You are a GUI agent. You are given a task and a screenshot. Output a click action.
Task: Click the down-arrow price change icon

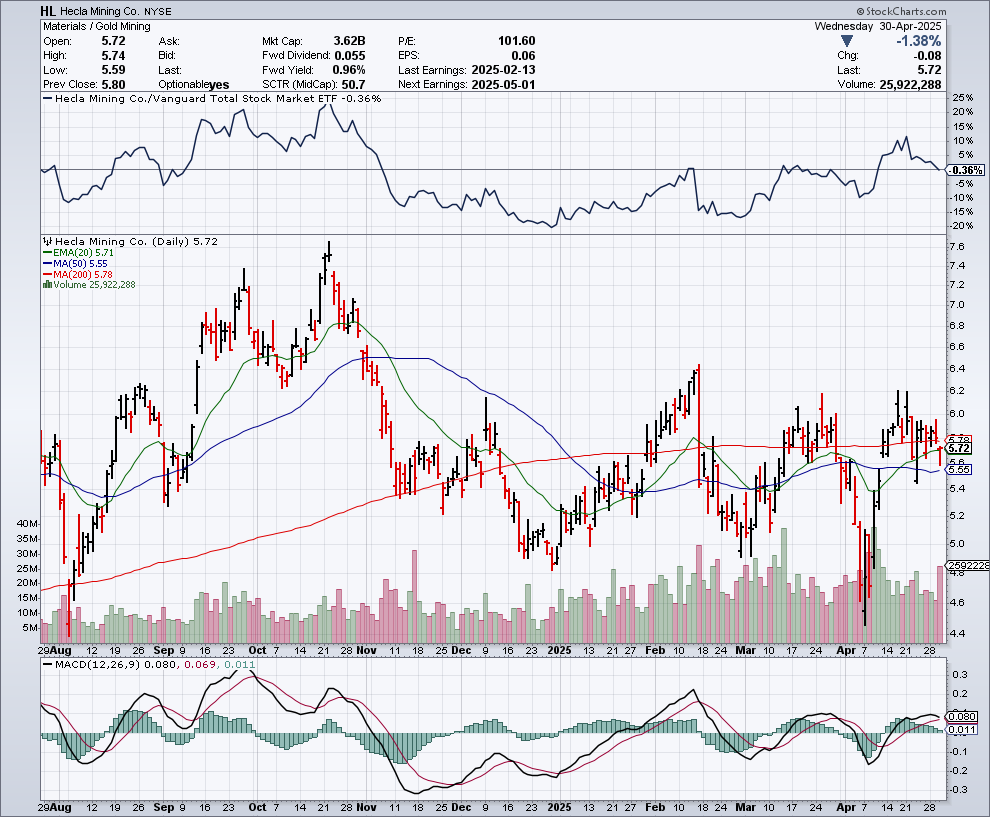coord(848,41)
